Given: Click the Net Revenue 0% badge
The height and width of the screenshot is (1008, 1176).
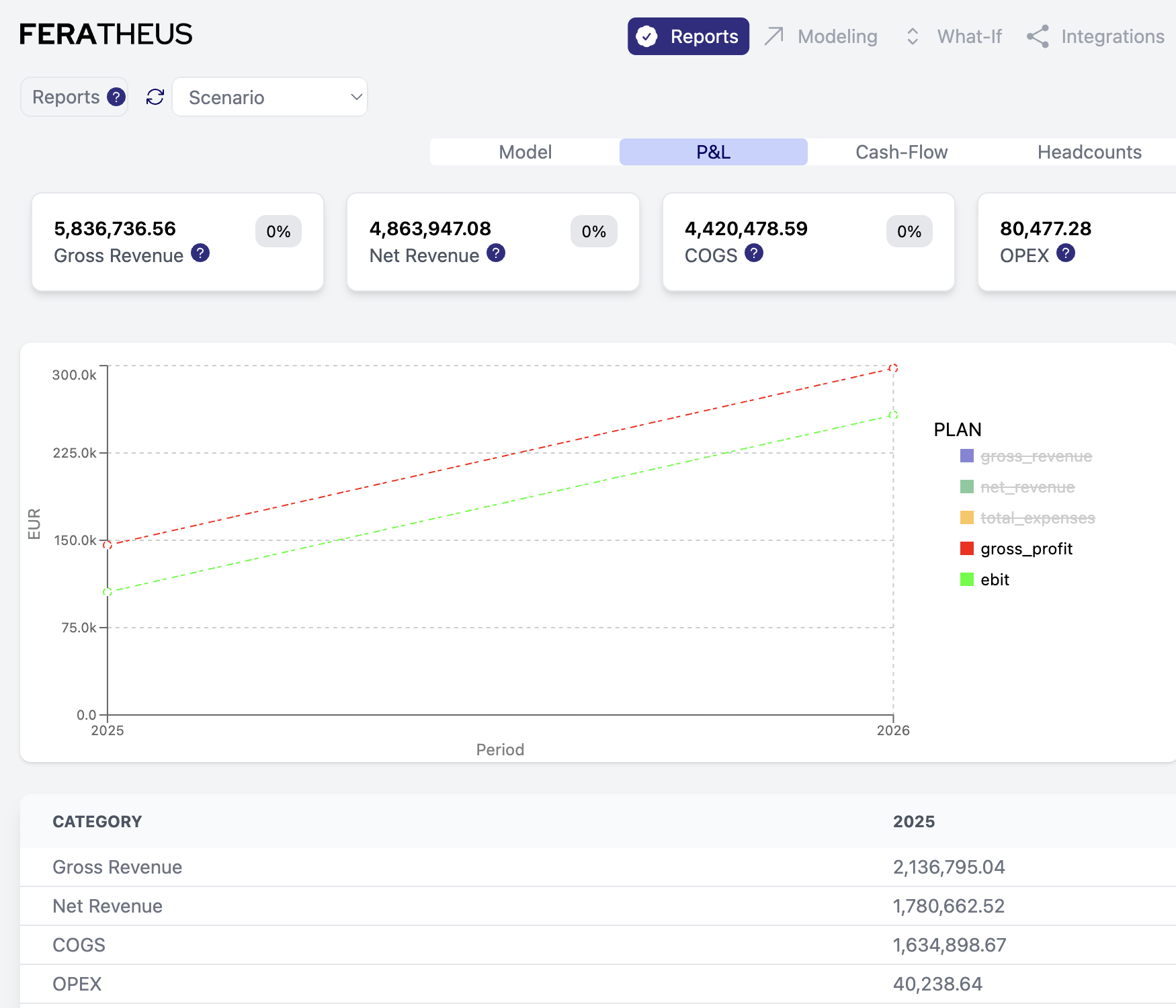Looking at the screenshot, I should [594, 231].
